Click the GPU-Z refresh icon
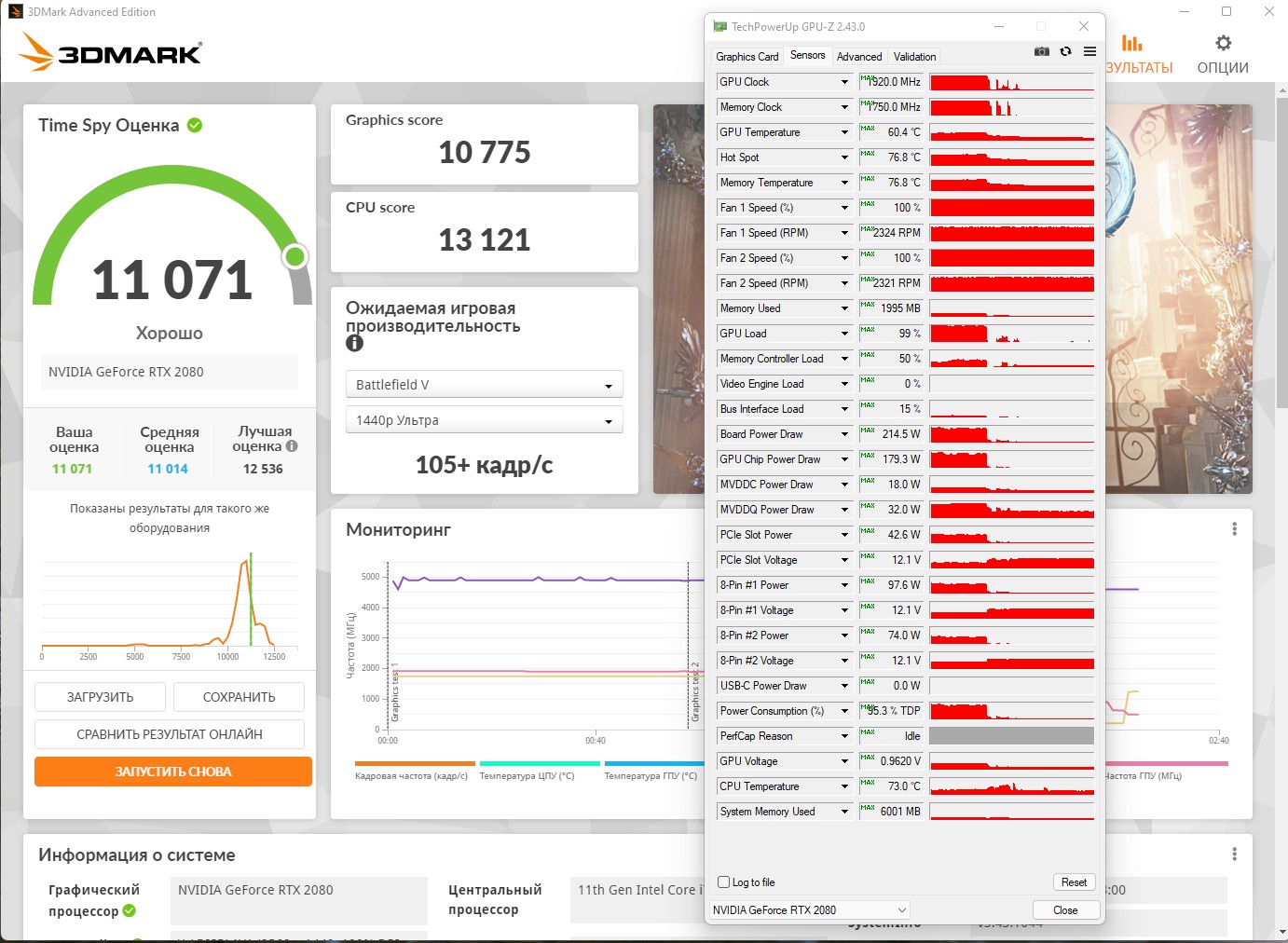 click(x=1065, y=51)
